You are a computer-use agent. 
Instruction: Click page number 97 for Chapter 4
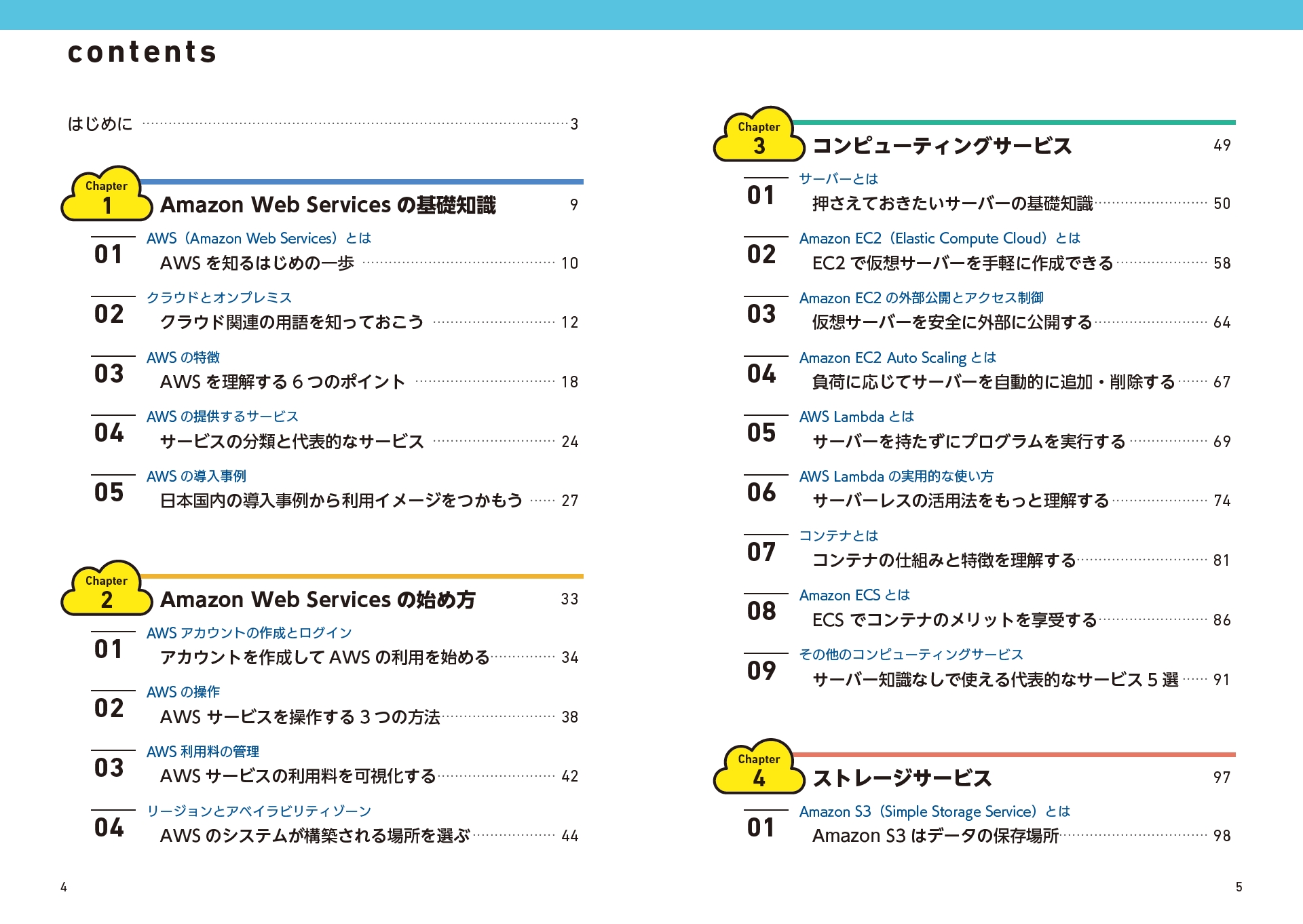tap(1222, 777)
